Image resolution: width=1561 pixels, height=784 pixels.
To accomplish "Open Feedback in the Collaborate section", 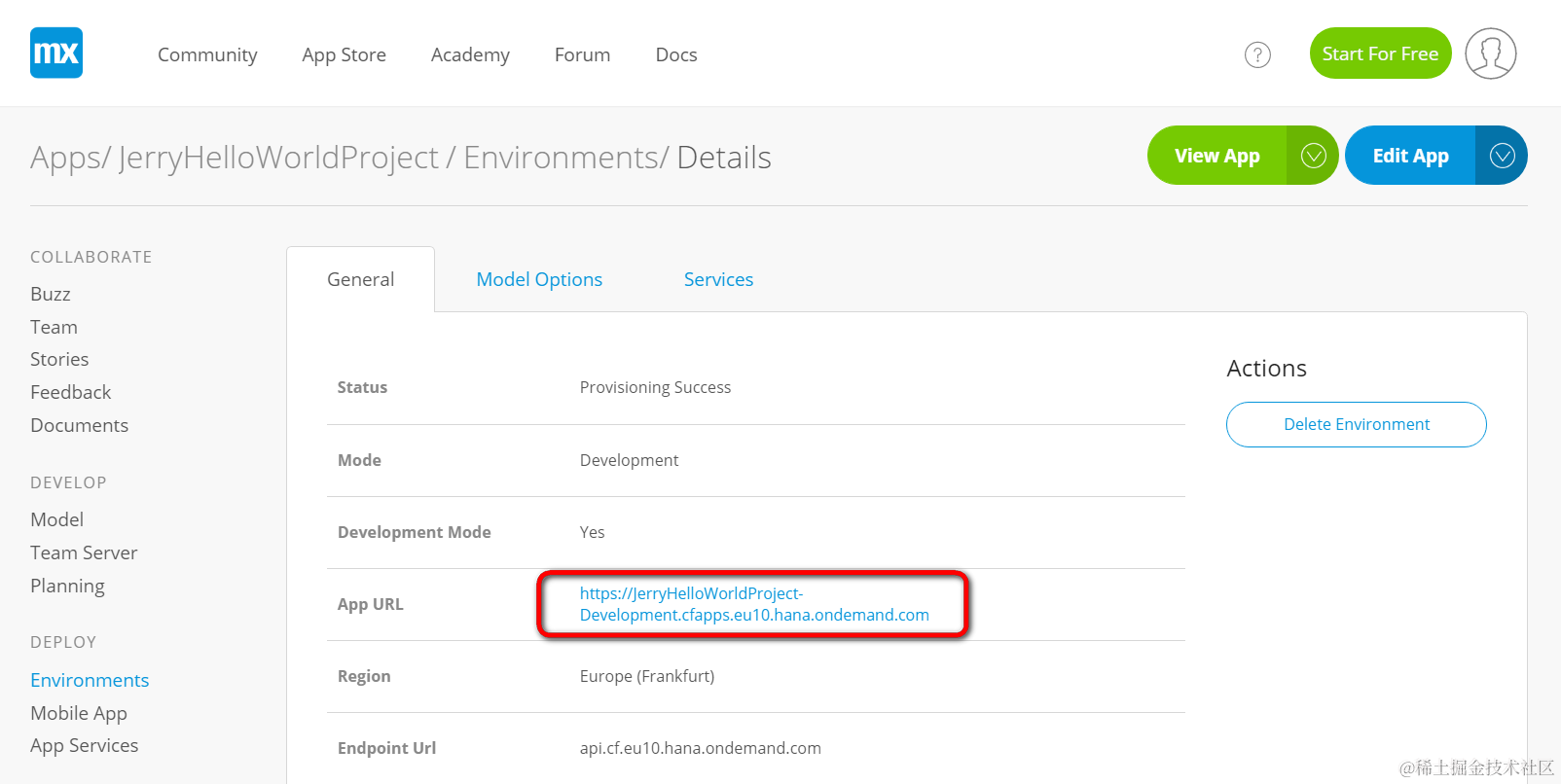I will pos(70,392).
